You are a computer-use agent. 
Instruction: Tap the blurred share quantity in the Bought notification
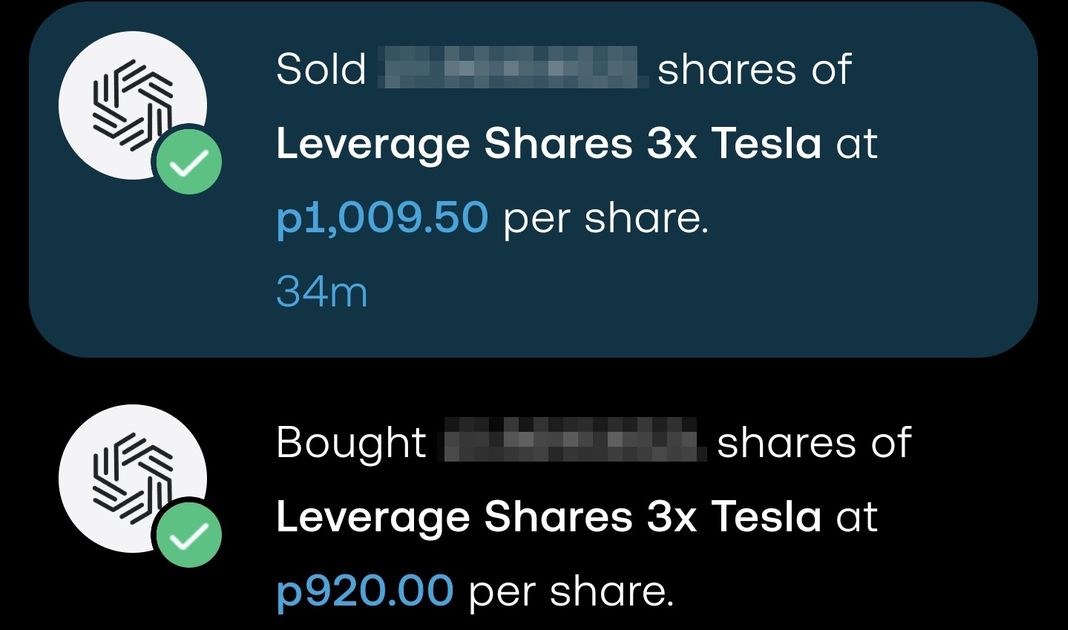tap(571, 443)
